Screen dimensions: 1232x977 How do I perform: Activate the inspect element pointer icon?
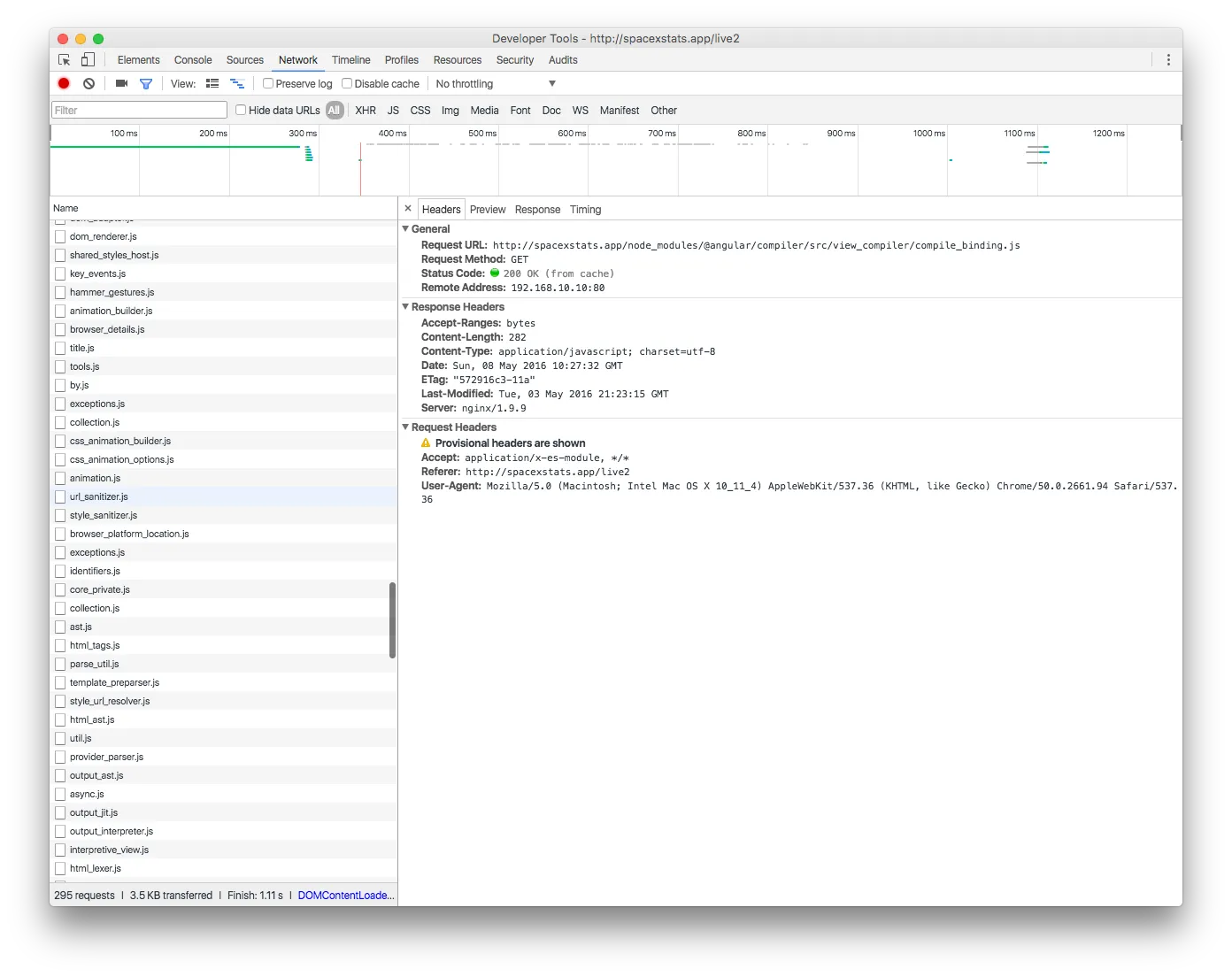coord(65,60)
